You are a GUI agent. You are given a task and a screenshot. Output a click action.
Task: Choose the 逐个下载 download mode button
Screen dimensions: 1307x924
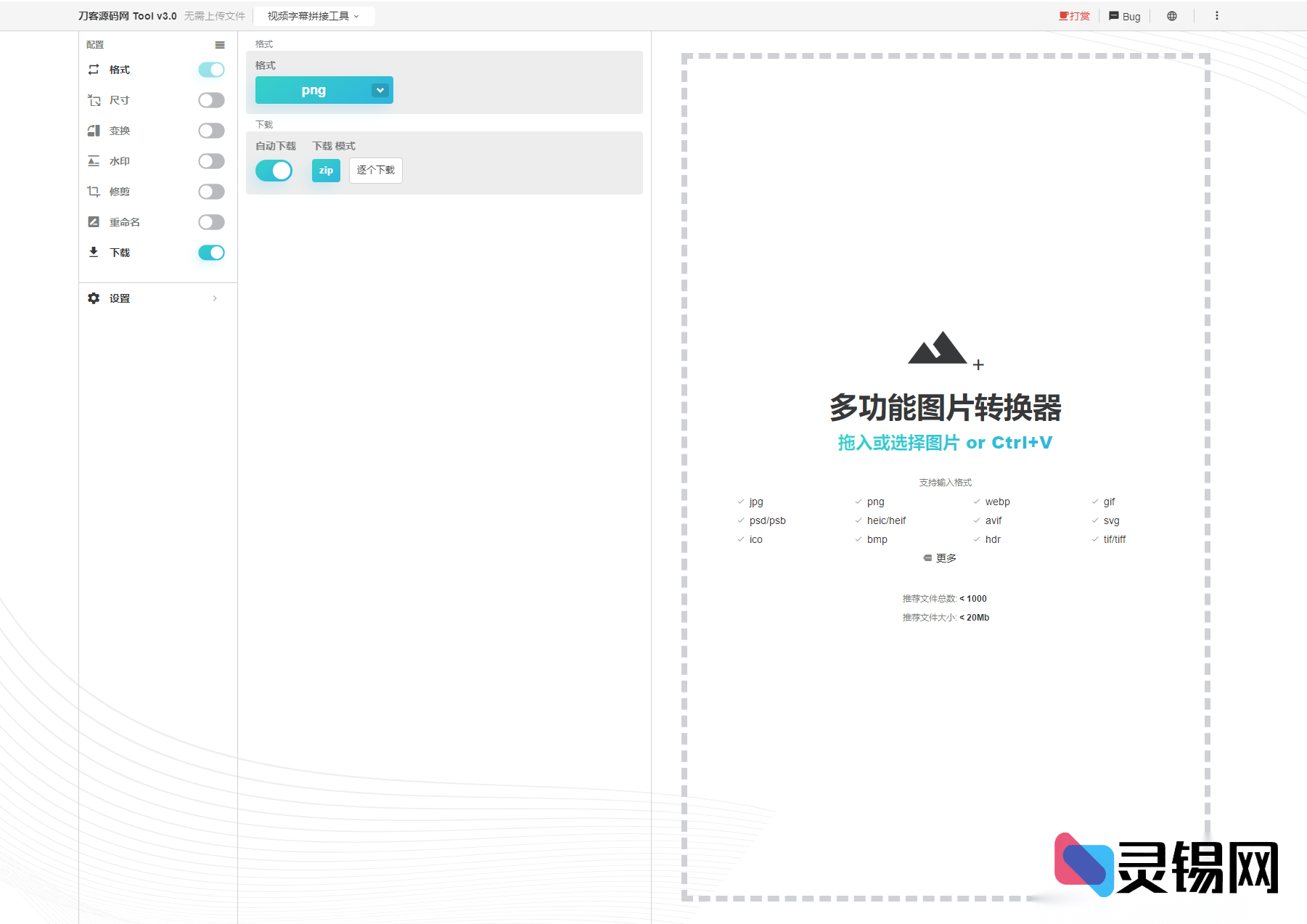pos(375,171)
